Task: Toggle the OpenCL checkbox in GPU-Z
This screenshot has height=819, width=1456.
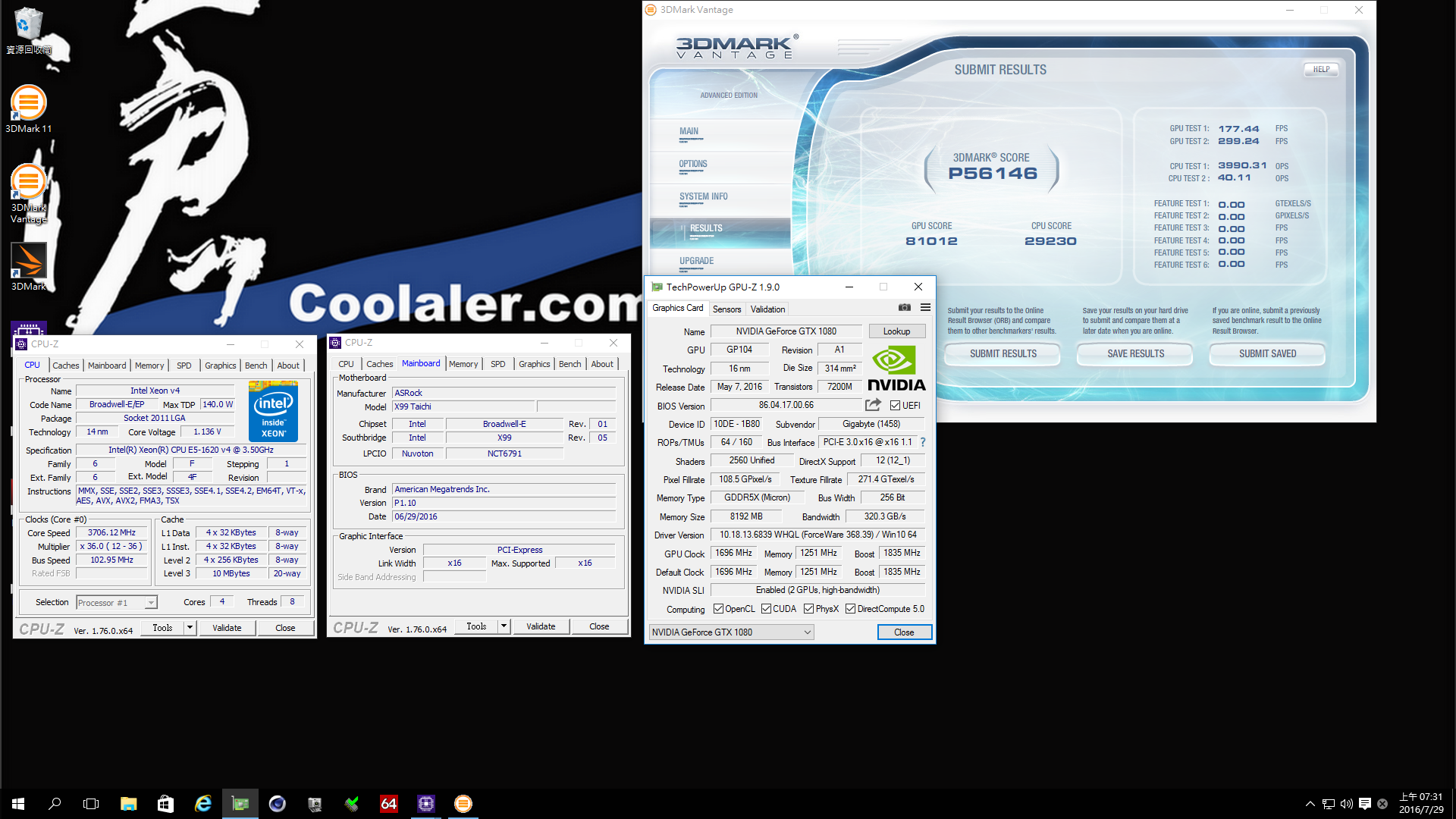Action: click(718, 609)
